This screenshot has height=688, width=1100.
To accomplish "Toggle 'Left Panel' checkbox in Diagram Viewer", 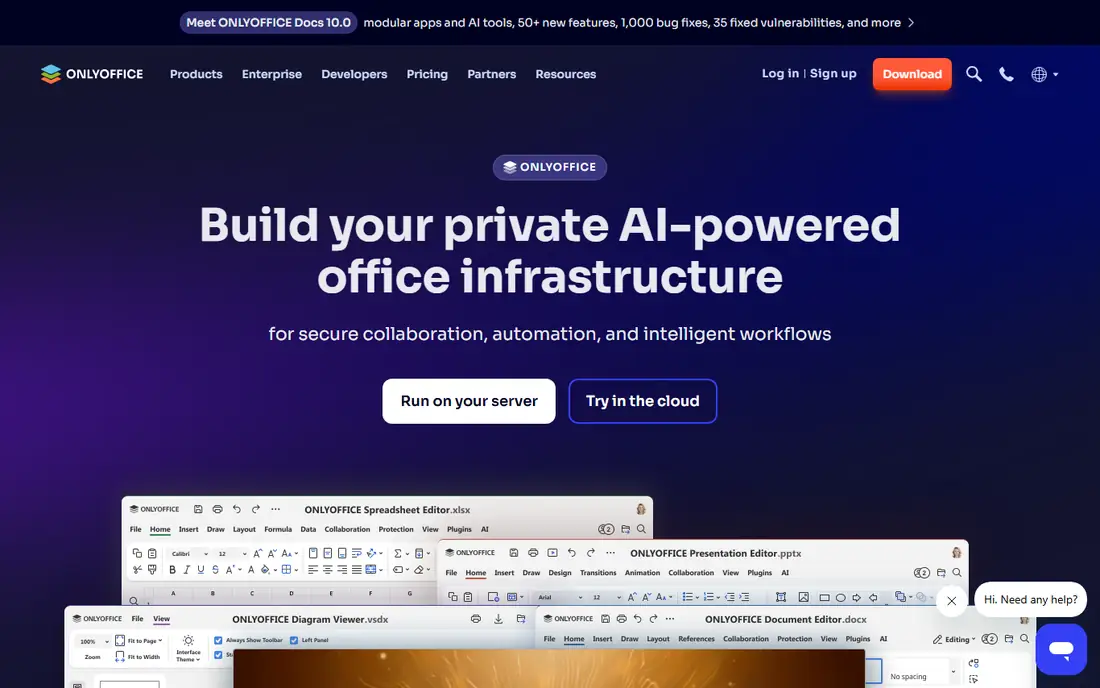I will coord(294,640).
